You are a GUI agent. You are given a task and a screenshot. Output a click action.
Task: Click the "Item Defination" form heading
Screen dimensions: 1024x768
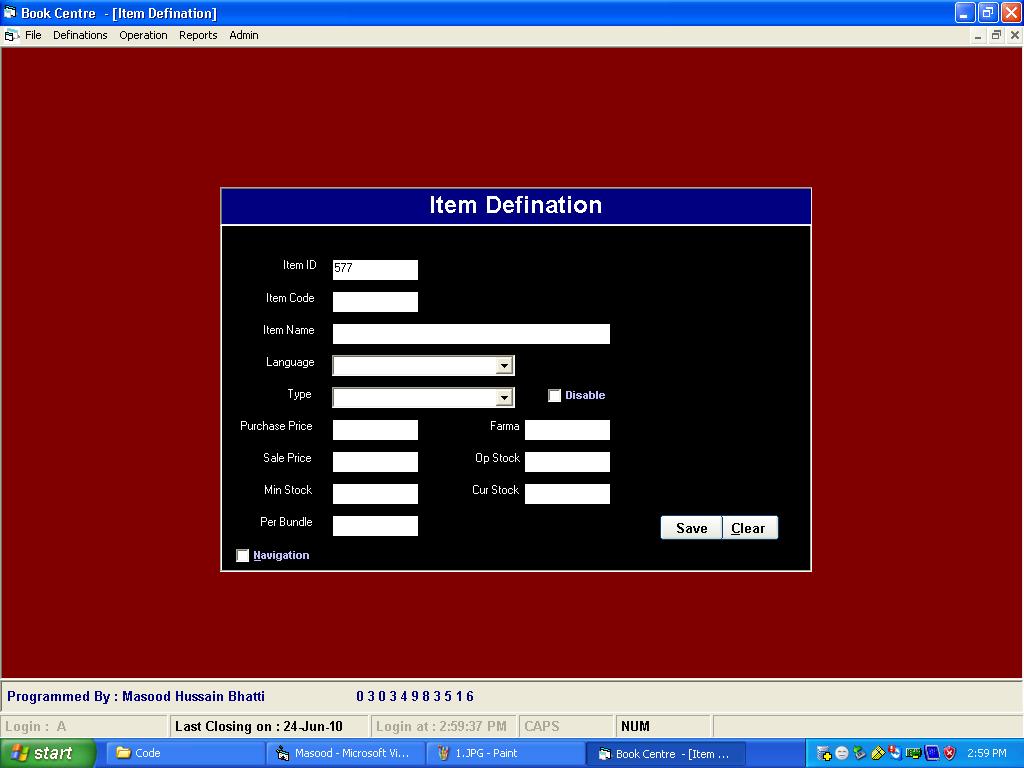(x=516, y=205)
